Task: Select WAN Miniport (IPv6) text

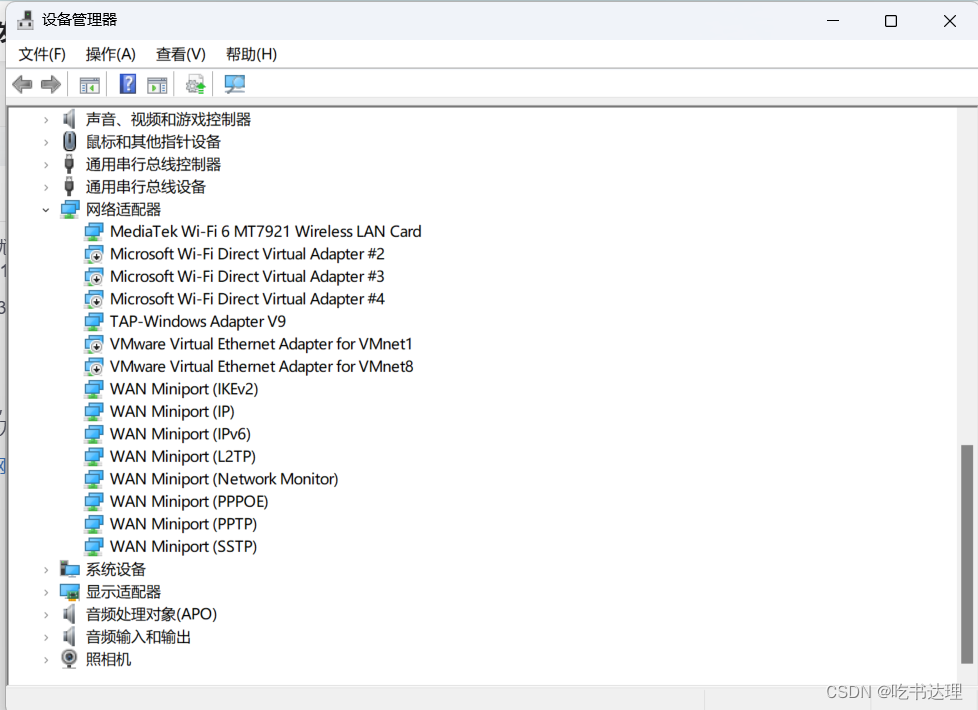Action: click(180, 434)
